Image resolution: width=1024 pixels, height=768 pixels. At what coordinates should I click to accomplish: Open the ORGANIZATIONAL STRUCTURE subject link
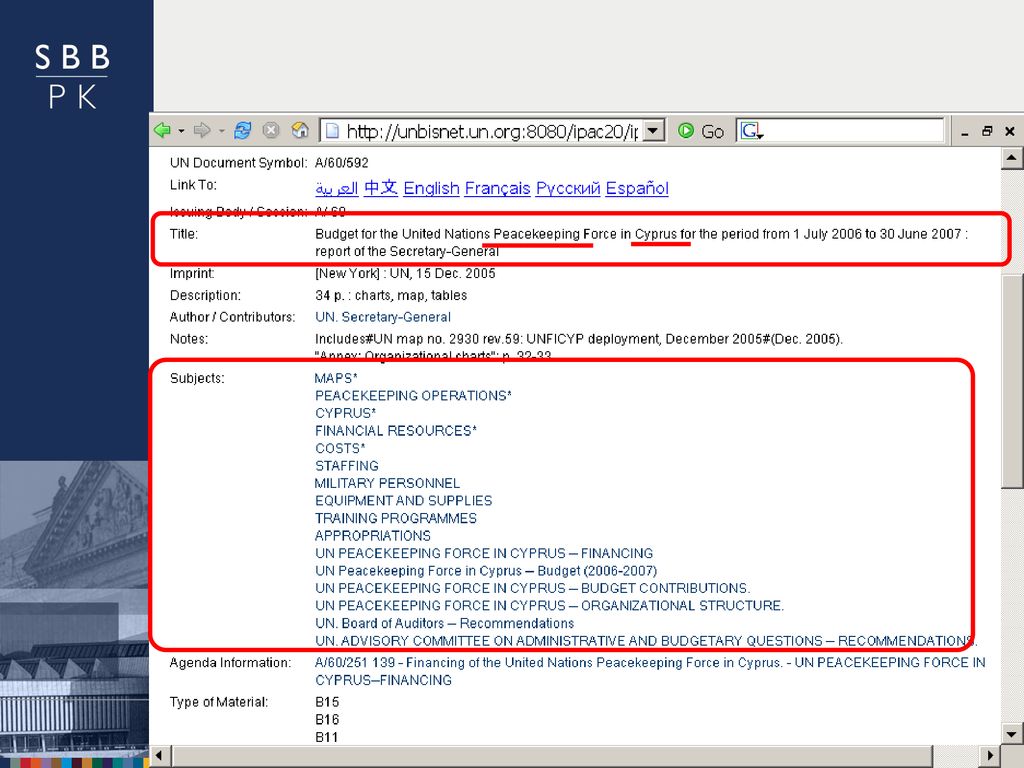coord(549,606)
